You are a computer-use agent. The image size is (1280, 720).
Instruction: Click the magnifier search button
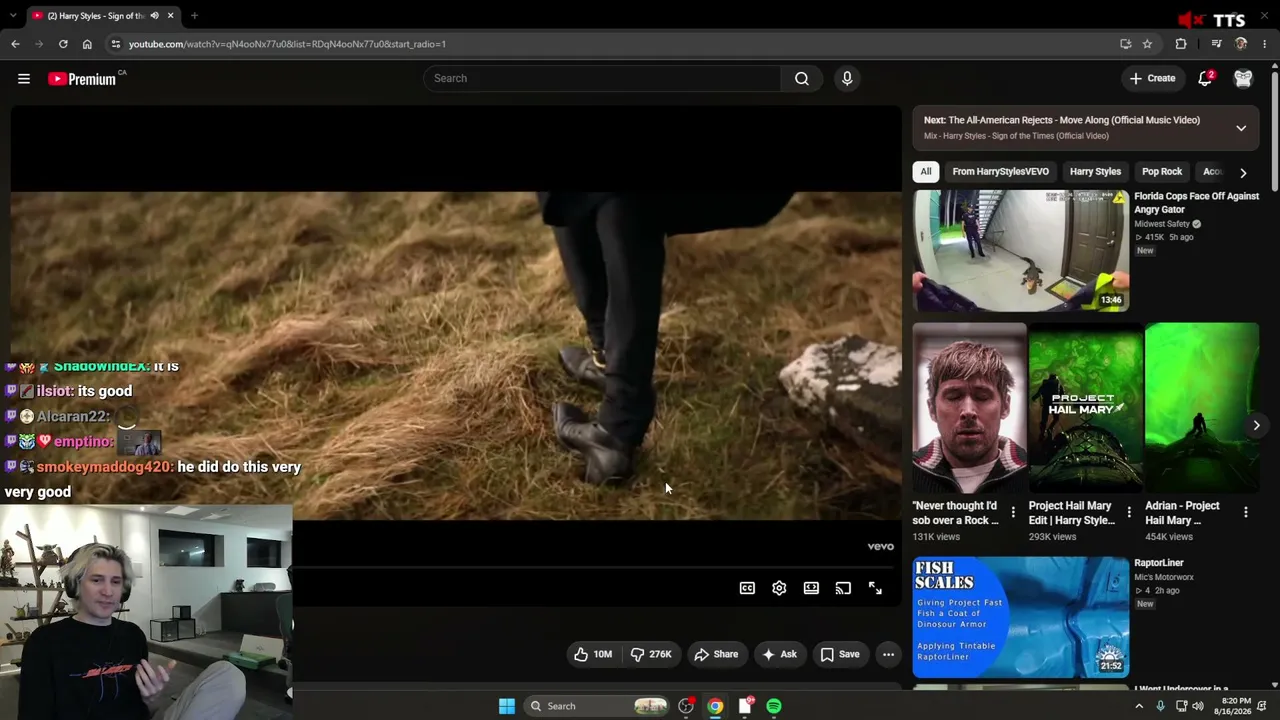[801, 79]
